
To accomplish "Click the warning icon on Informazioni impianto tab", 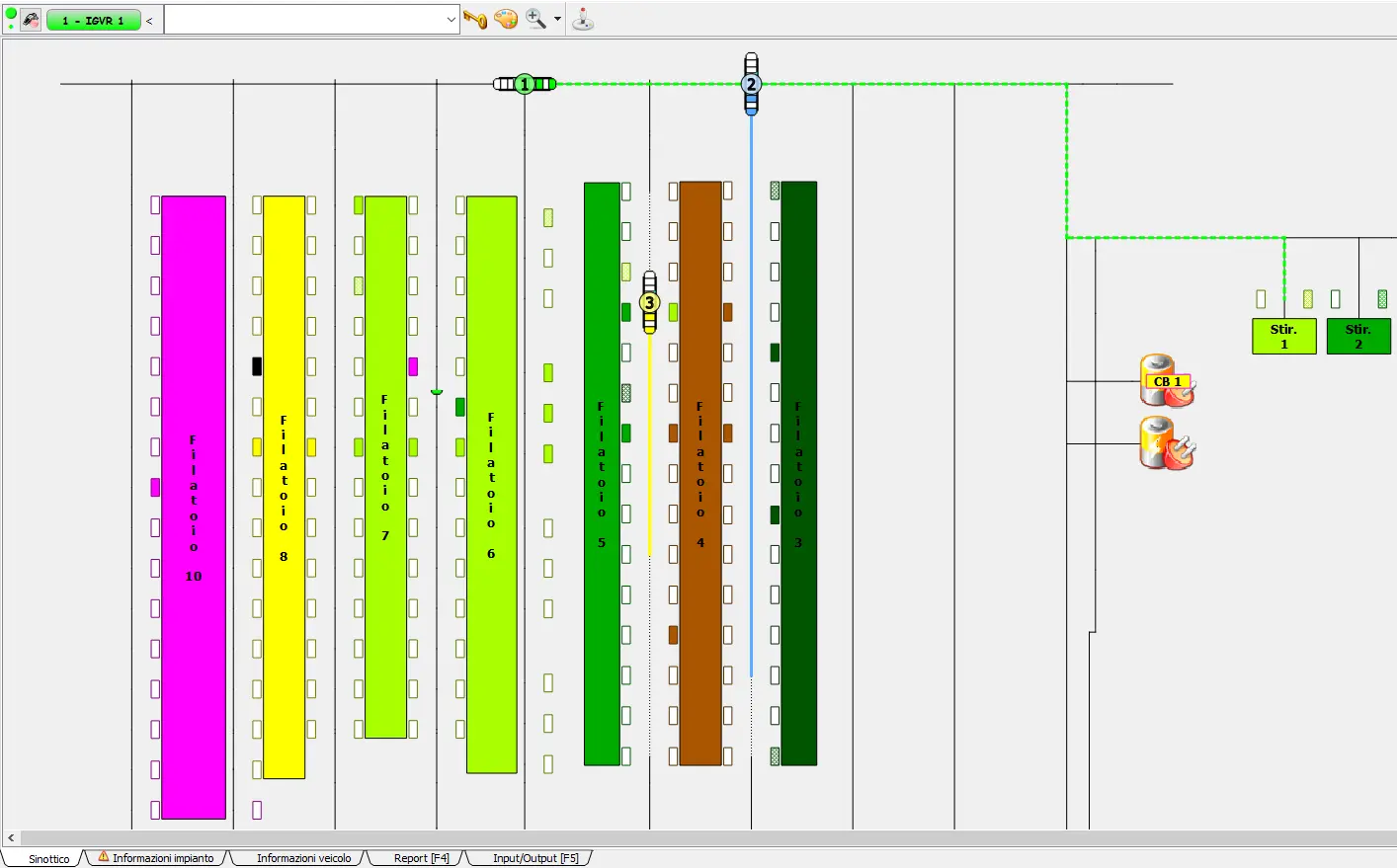I will click(103, 856).
